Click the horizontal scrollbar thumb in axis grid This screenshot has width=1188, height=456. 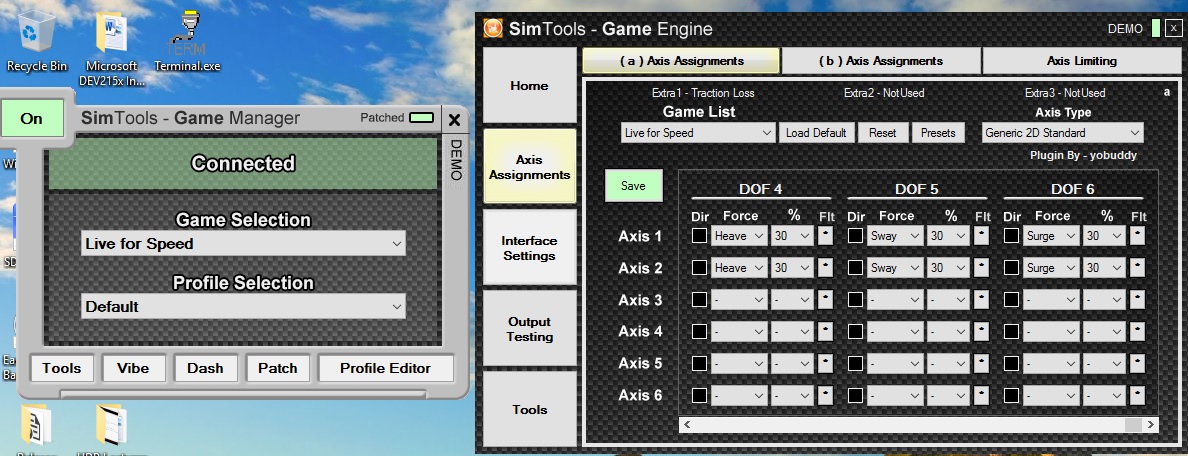tap(1133, 425)
